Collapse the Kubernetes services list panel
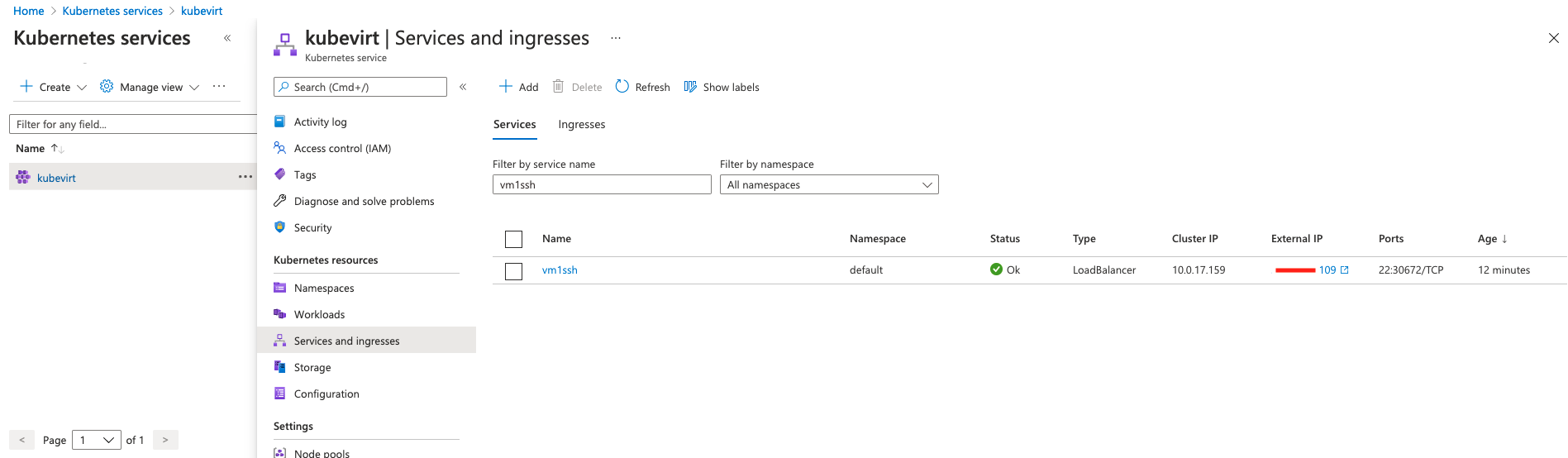The image size is (1568, 458). (x=227, y=38)
